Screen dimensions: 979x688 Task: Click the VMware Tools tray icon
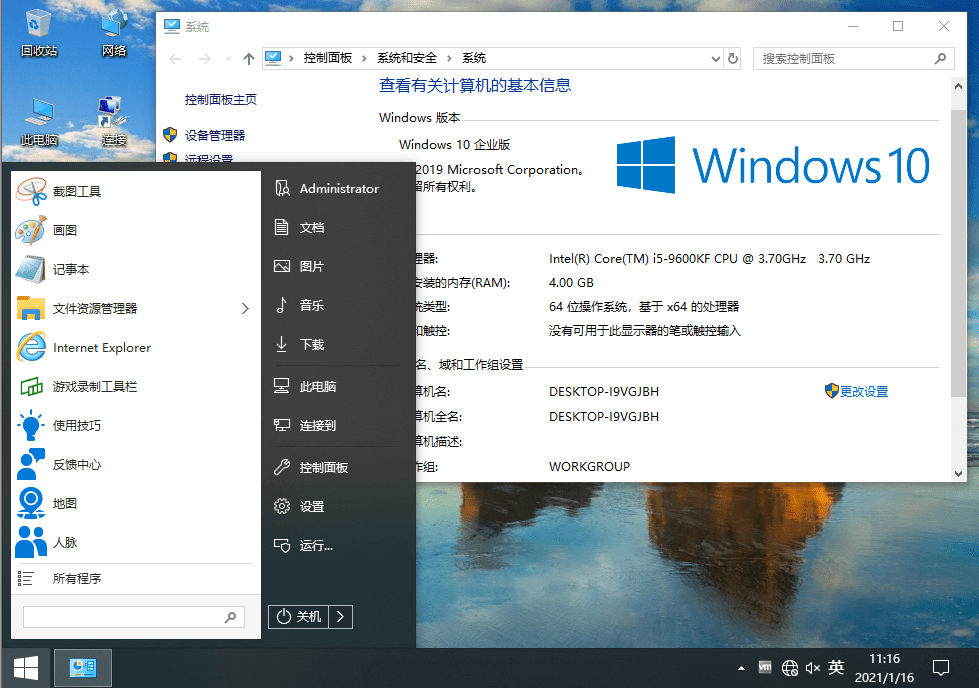tap(765, 668)
